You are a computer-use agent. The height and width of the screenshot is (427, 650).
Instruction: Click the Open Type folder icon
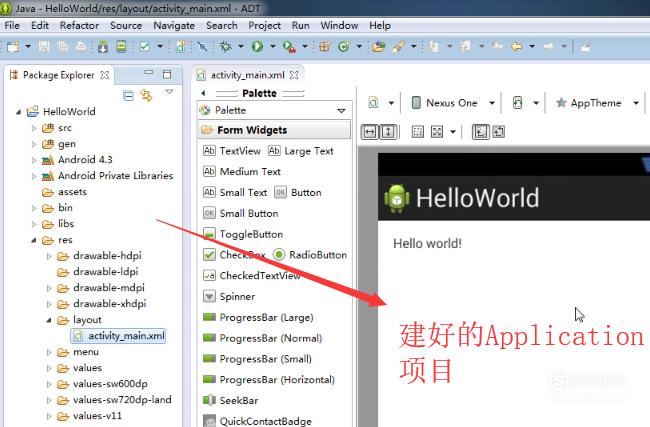(378, 46)
